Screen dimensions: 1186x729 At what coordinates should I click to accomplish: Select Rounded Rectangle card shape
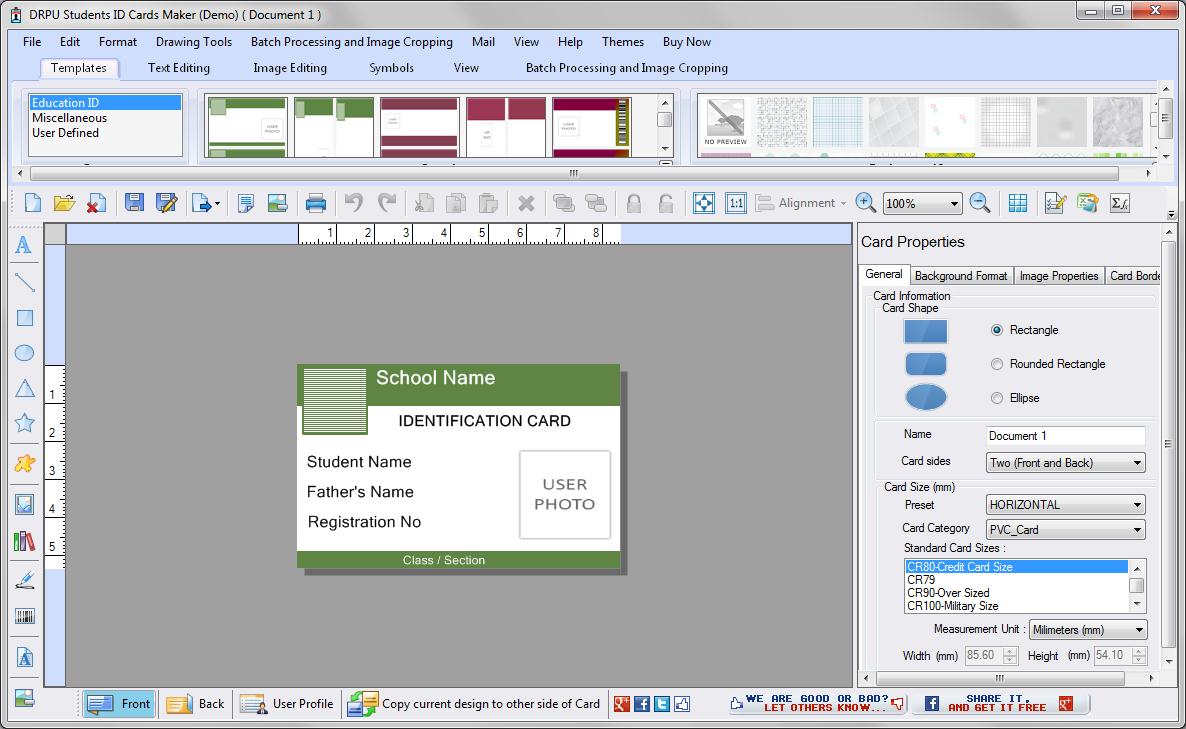[x=997, y=364]
